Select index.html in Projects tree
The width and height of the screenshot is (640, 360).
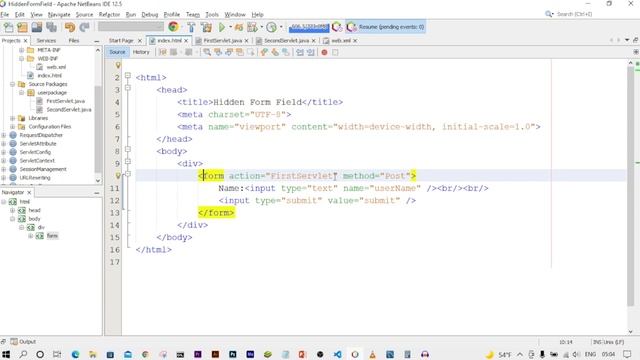click(49, 76)
